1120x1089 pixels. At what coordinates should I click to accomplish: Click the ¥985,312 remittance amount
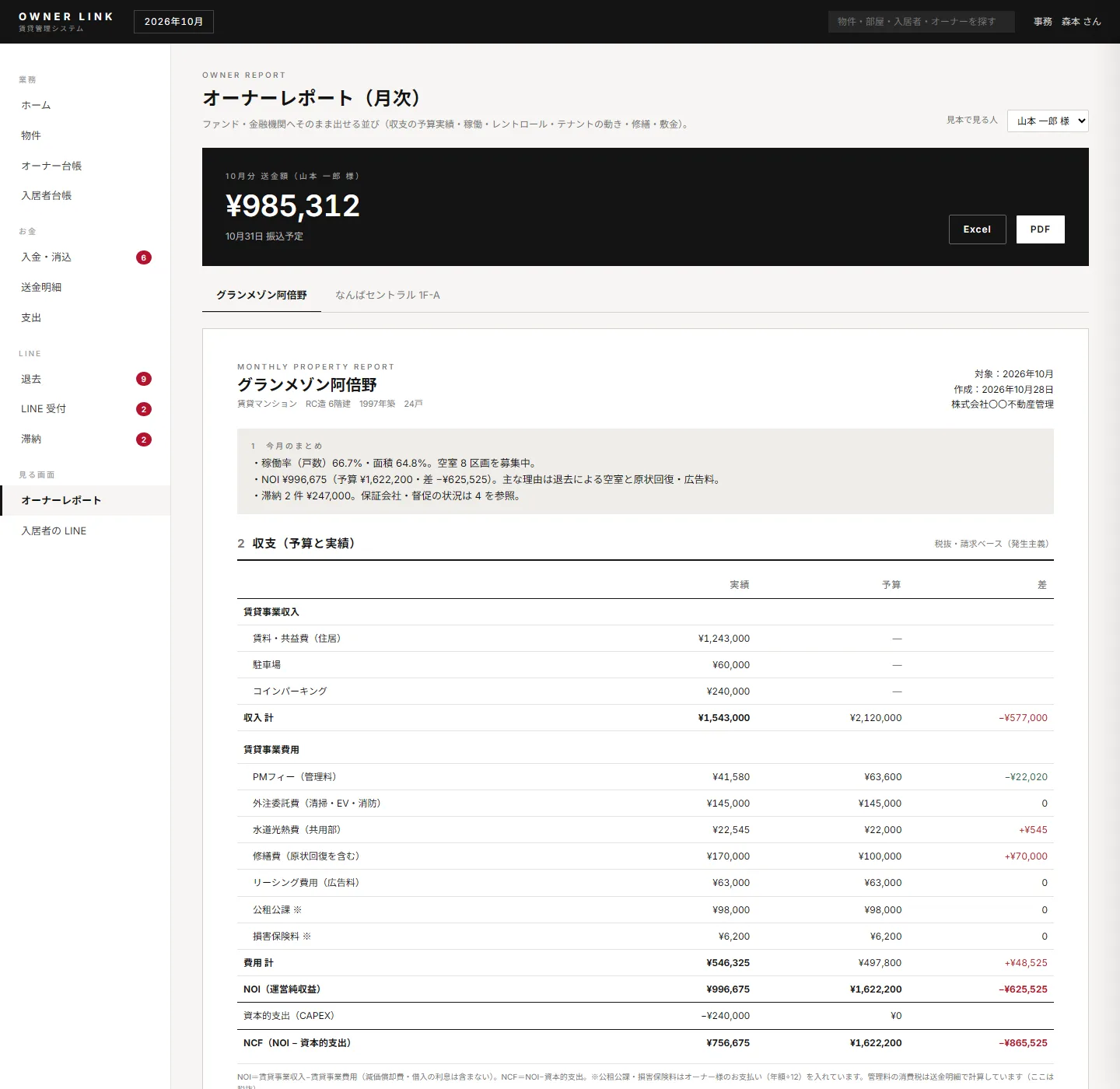point(292,206)
